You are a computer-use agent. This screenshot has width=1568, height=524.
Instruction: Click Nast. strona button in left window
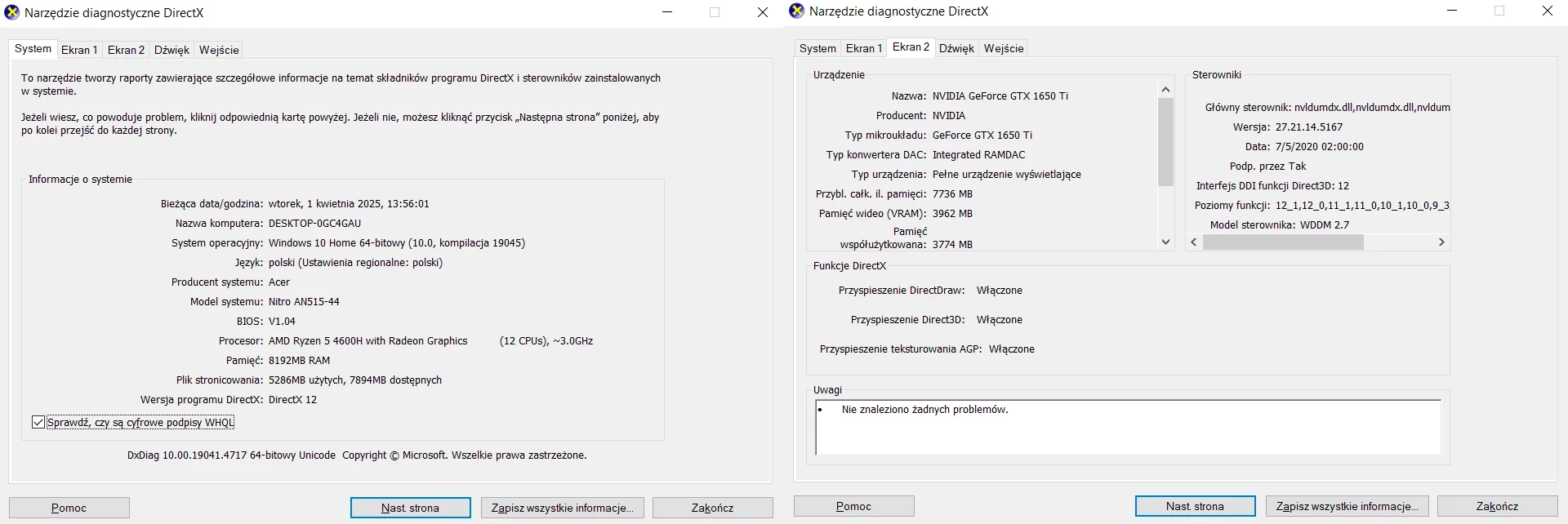[411, 508]
